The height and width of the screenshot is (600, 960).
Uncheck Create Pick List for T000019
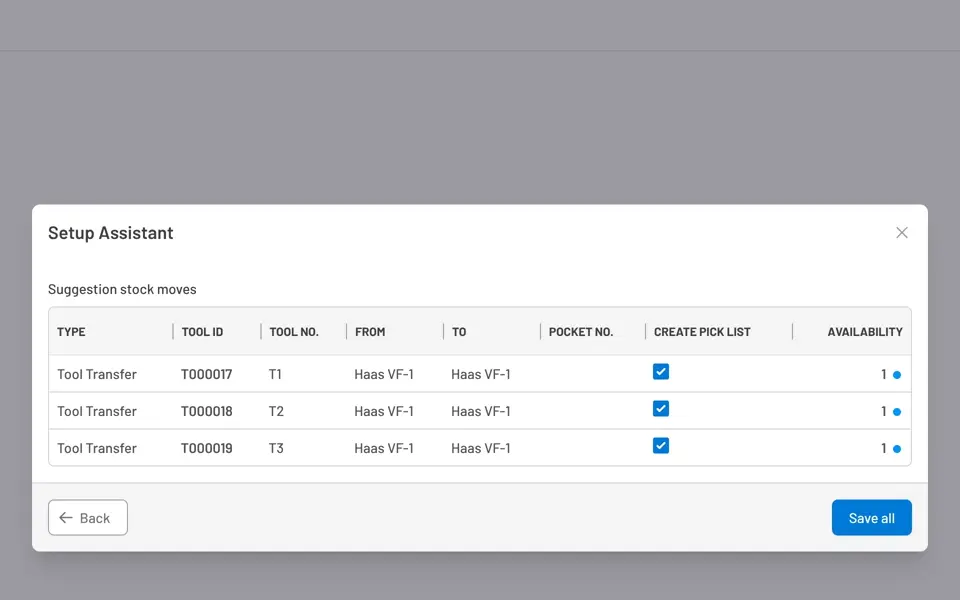[x=661, y=446]
